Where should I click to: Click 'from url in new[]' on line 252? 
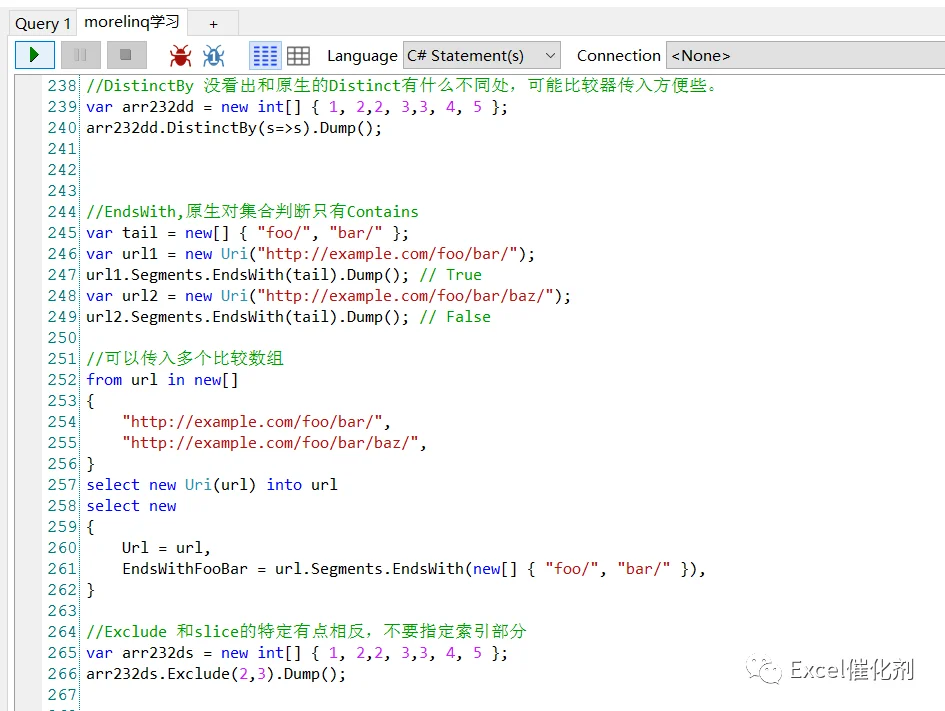tap(162, 380)
